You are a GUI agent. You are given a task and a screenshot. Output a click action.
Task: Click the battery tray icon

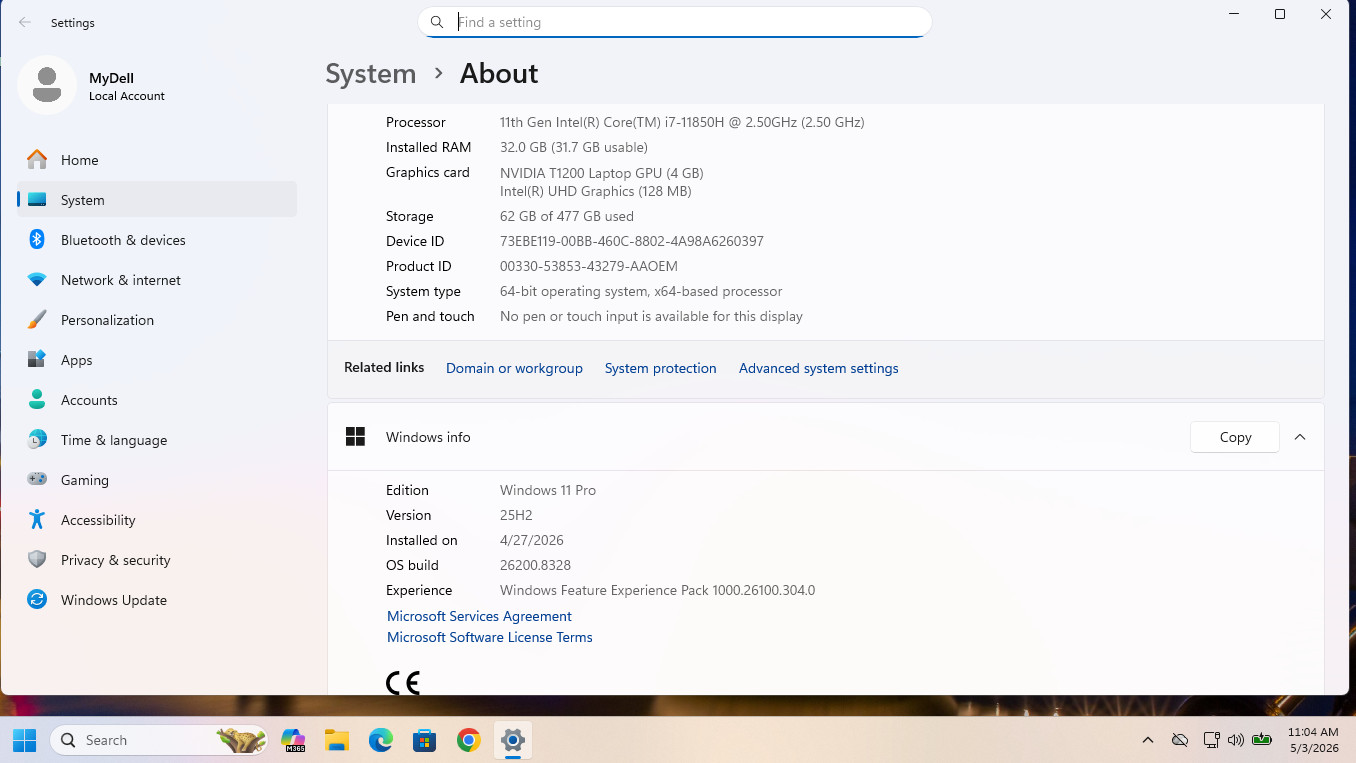coord(1262,740)
